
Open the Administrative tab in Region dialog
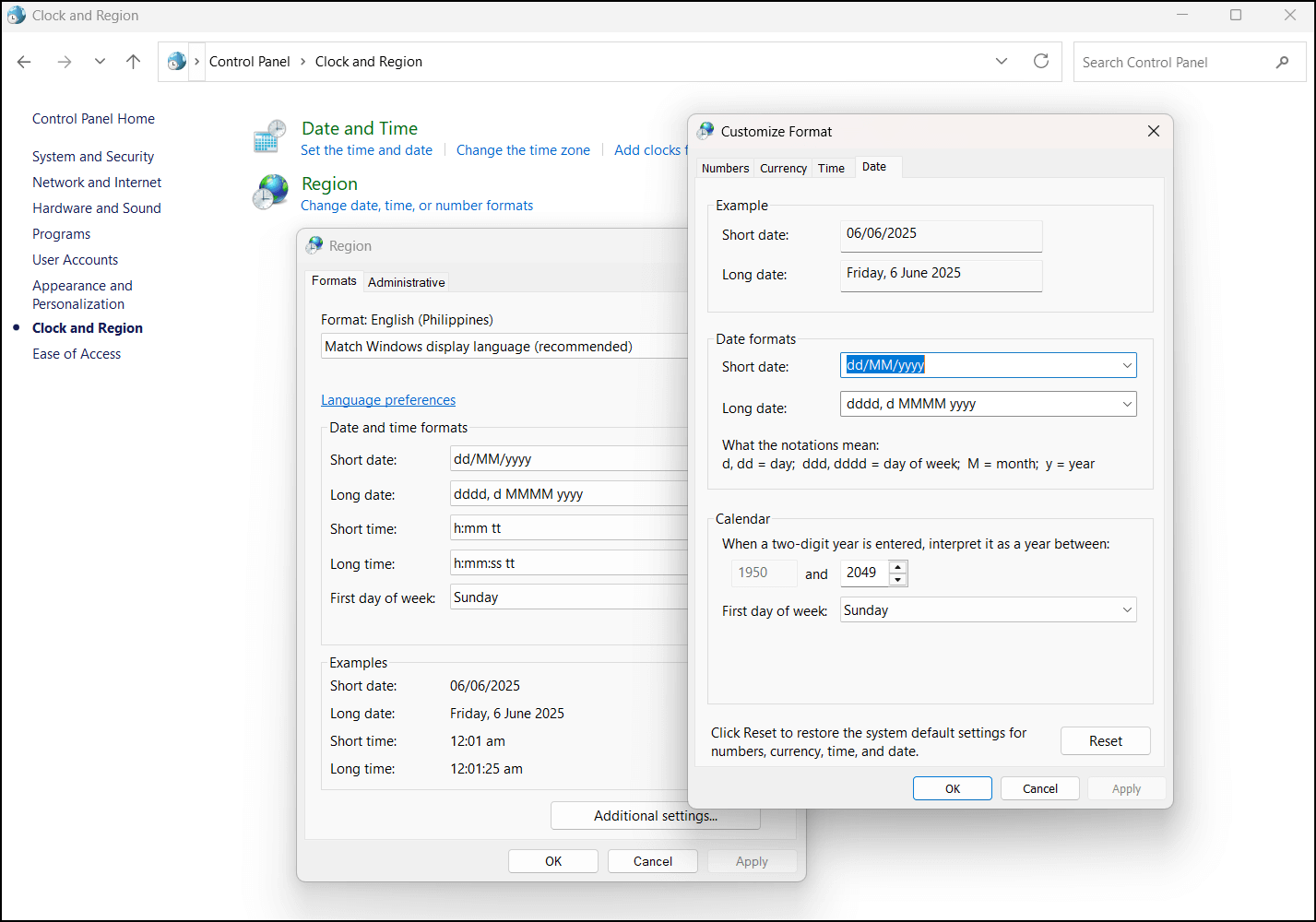coord(406,281)
